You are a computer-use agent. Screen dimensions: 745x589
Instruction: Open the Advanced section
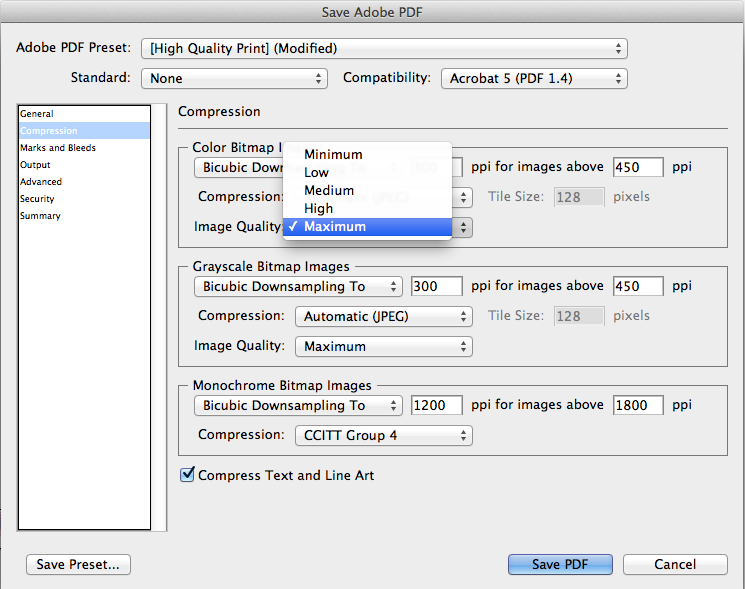41,182
